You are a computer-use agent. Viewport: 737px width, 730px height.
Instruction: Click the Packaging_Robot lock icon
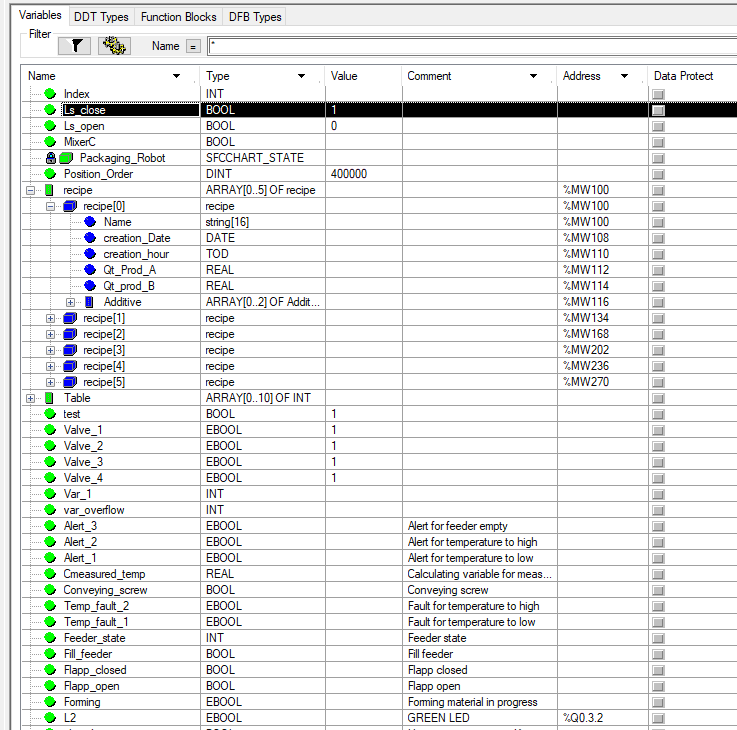point(51,158)
